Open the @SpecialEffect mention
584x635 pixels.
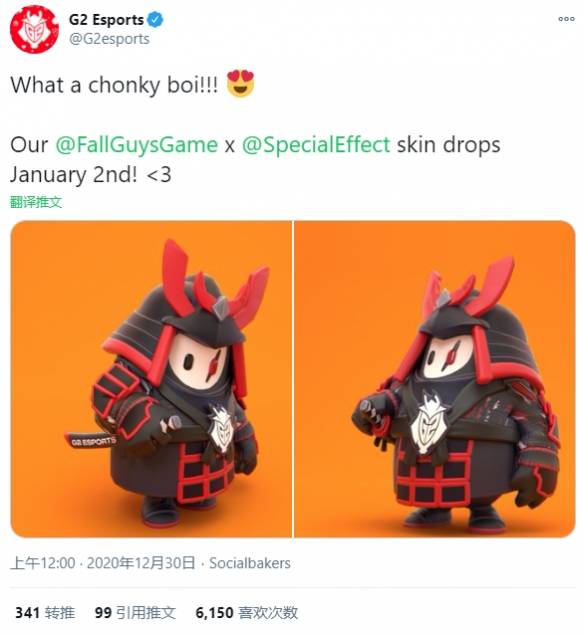316,145
